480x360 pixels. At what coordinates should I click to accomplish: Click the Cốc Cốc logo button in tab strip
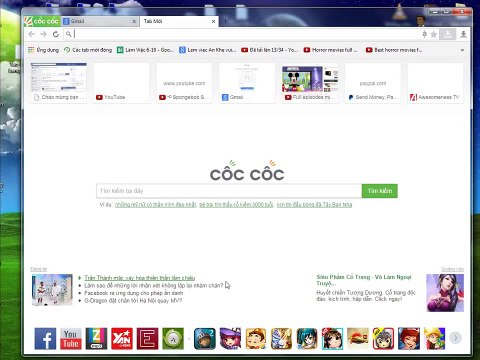pos(42,21)
